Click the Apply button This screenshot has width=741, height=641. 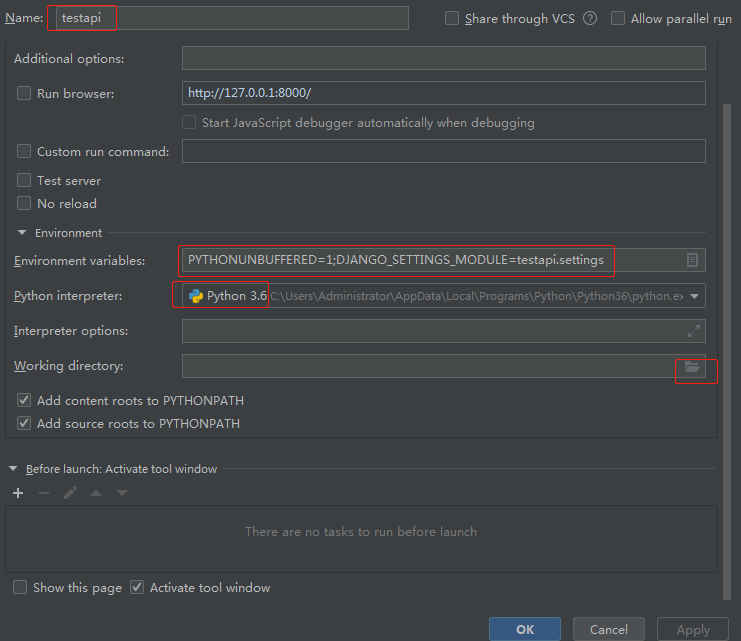pyautogui.click(x=693, y=629)
